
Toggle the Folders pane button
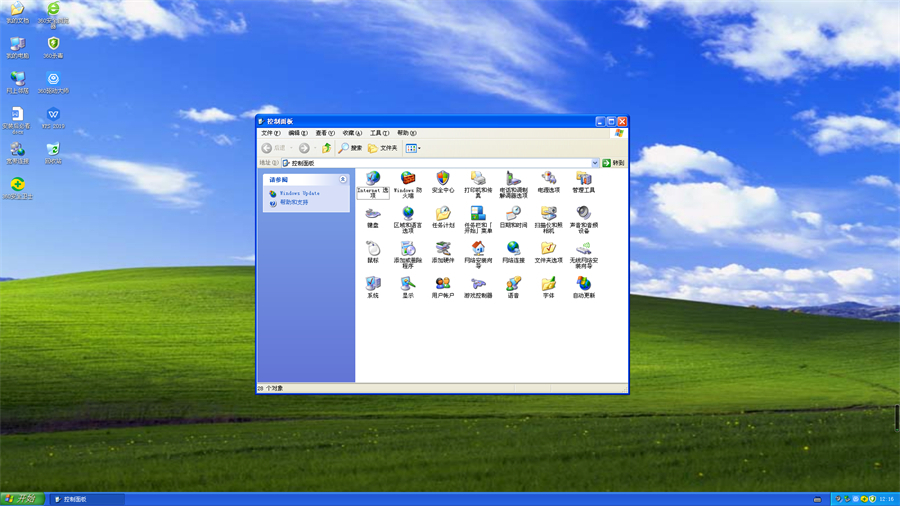coord(382,148)
